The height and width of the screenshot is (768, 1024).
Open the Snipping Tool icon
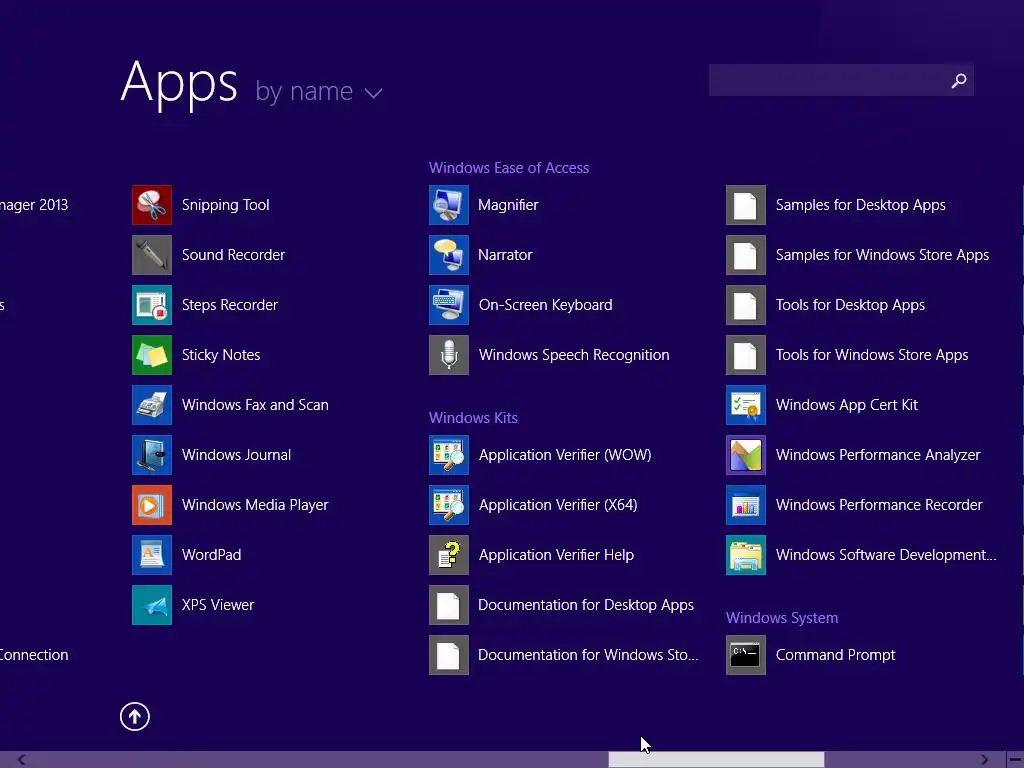coord(152,205)
